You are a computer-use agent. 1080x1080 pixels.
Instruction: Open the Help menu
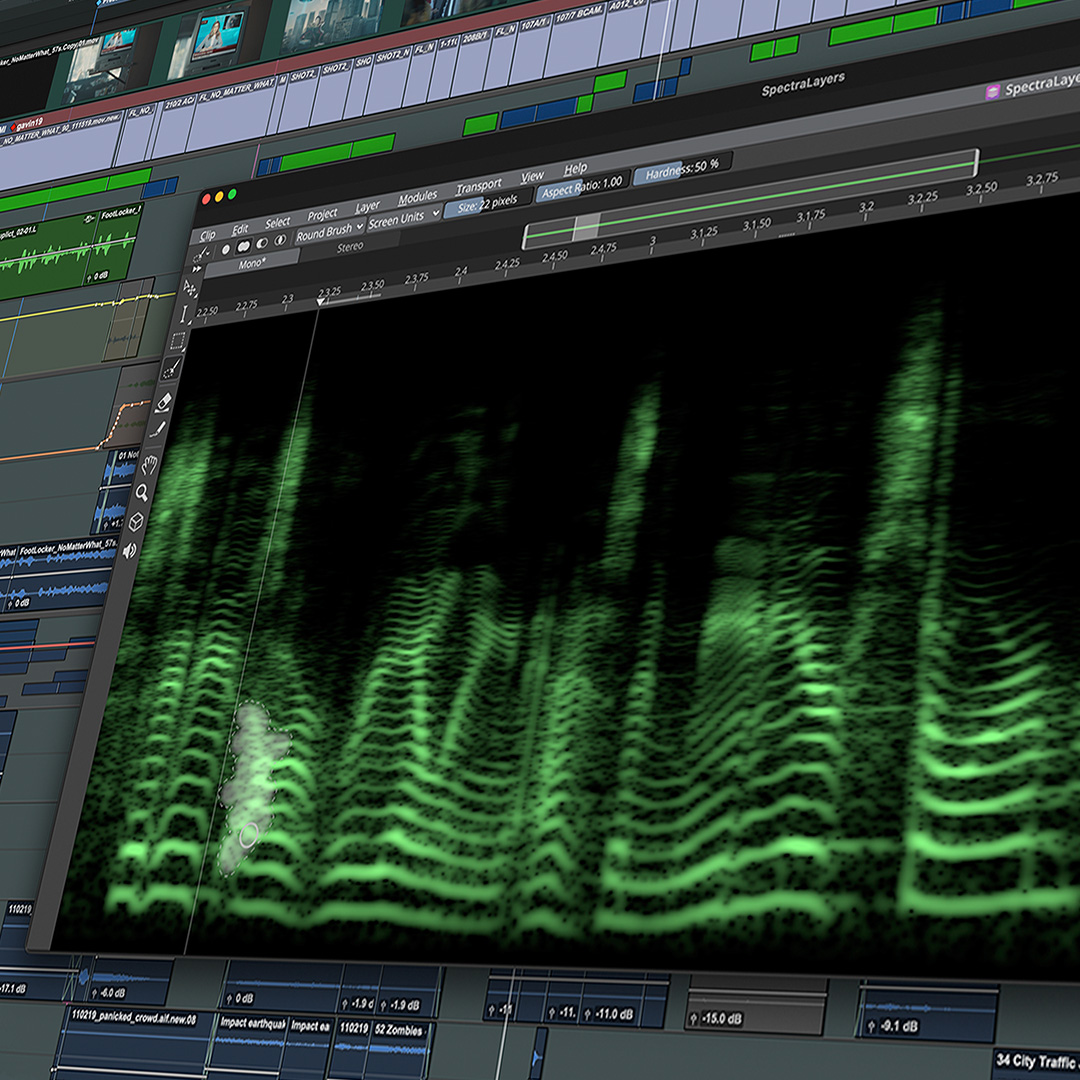[x=575, y=169]
